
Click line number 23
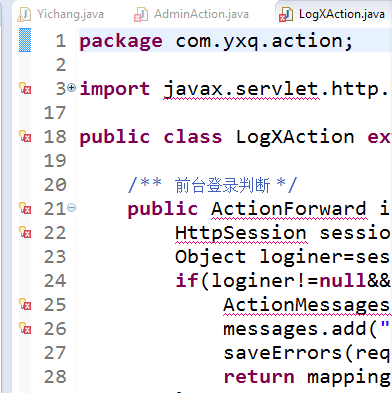pyautogui.click(x=55, y=257)
